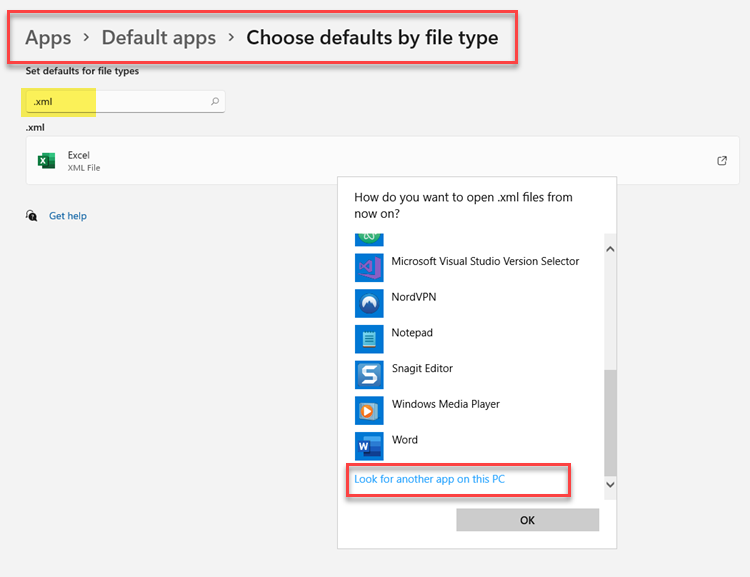Choose the NordVPN icon in app list
The height and width of the screenshot is (577, 750).
coord(369,302)
